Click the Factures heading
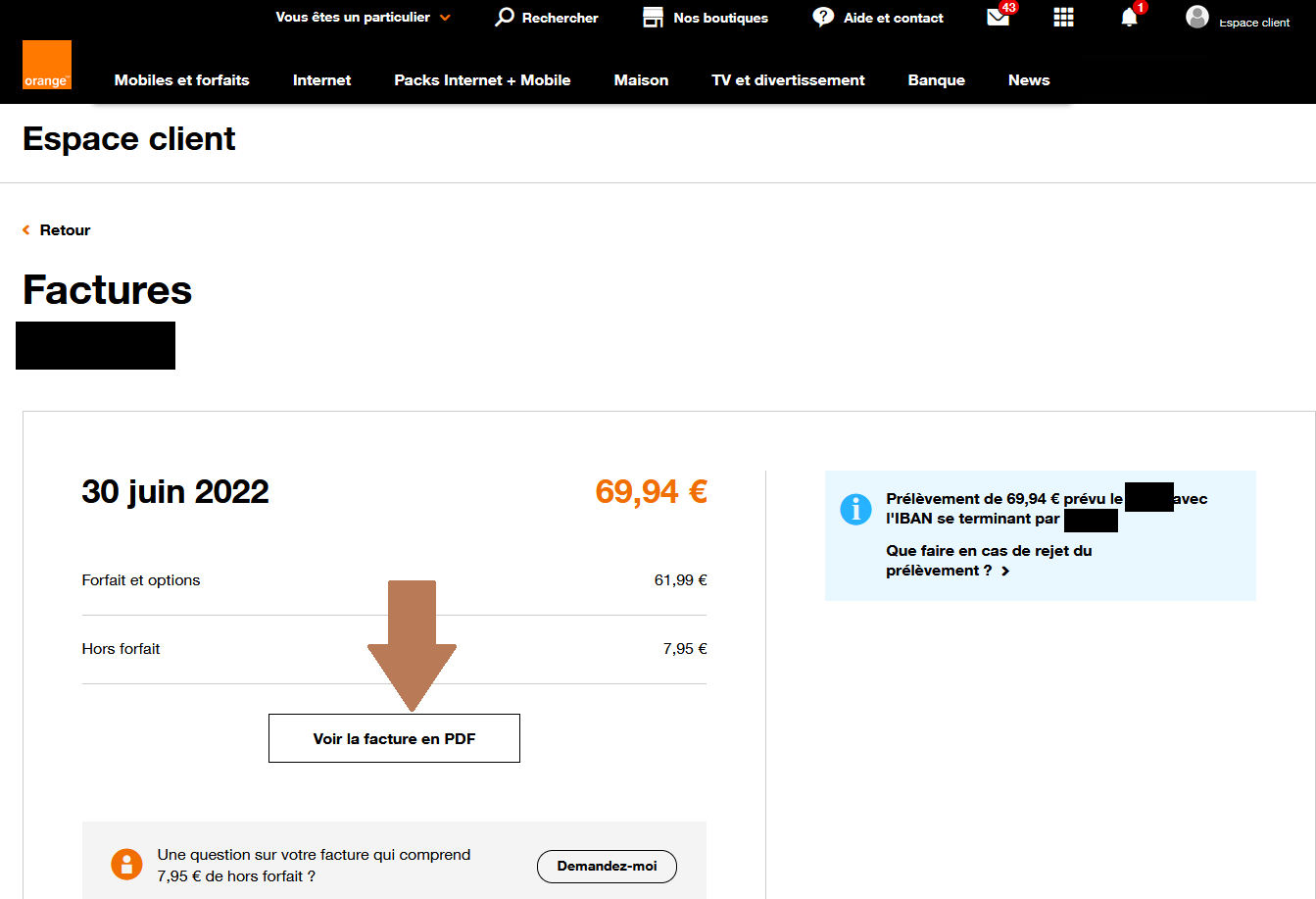 click(x=108, y=290)
